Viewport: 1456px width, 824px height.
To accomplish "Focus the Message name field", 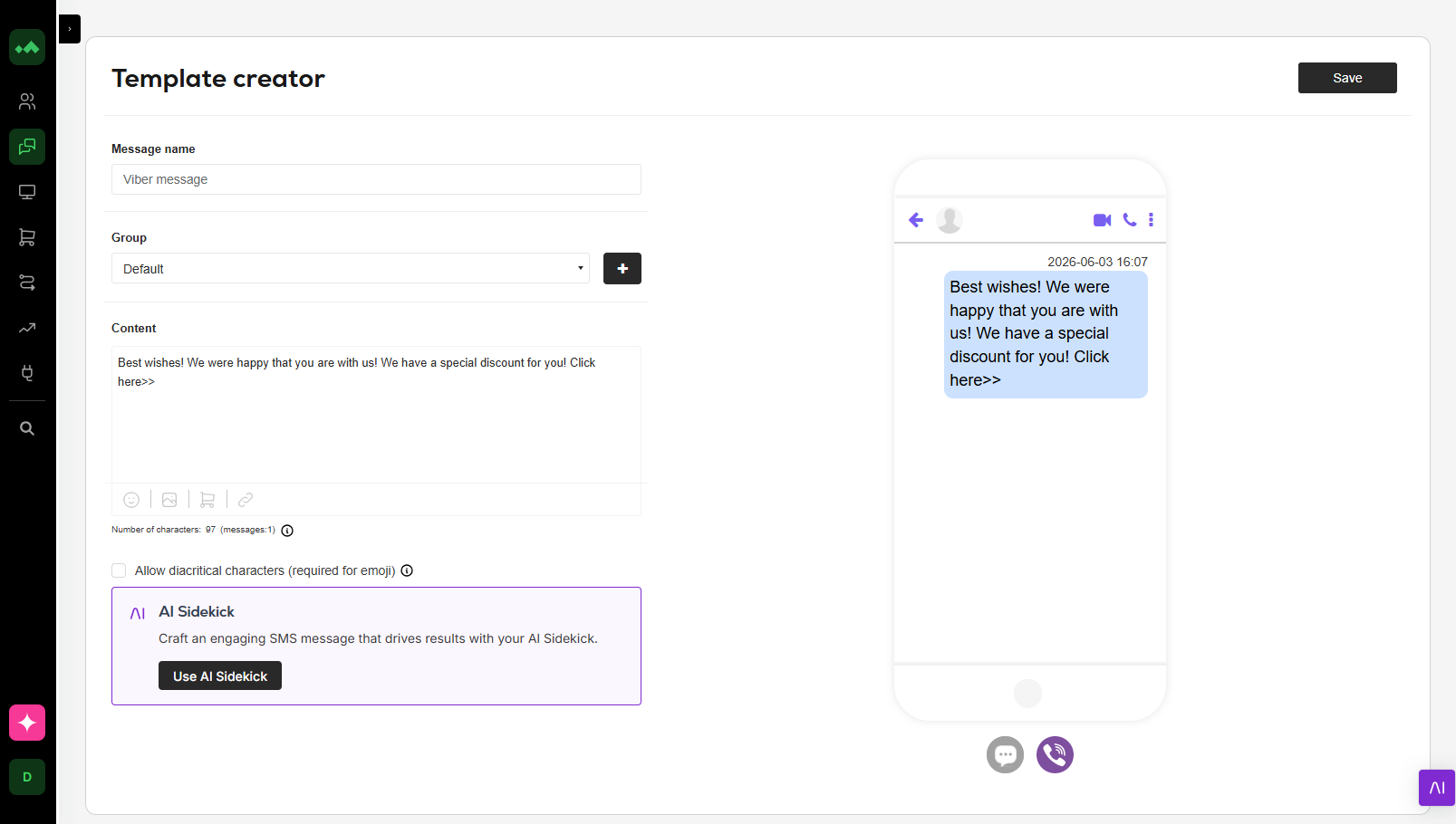I will [376, 179].
